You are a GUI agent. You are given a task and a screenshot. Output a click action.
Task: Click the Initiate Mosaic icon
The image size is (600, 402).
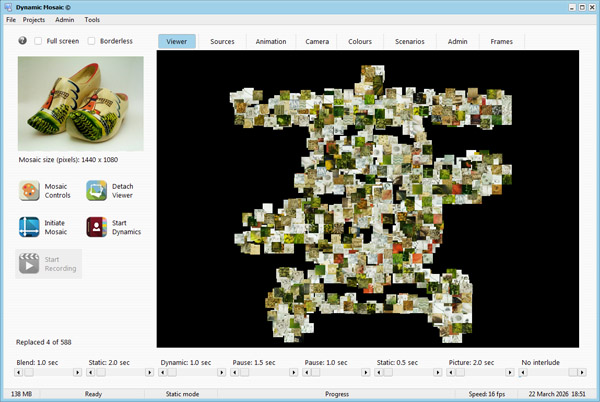click(x=29, y=227)
